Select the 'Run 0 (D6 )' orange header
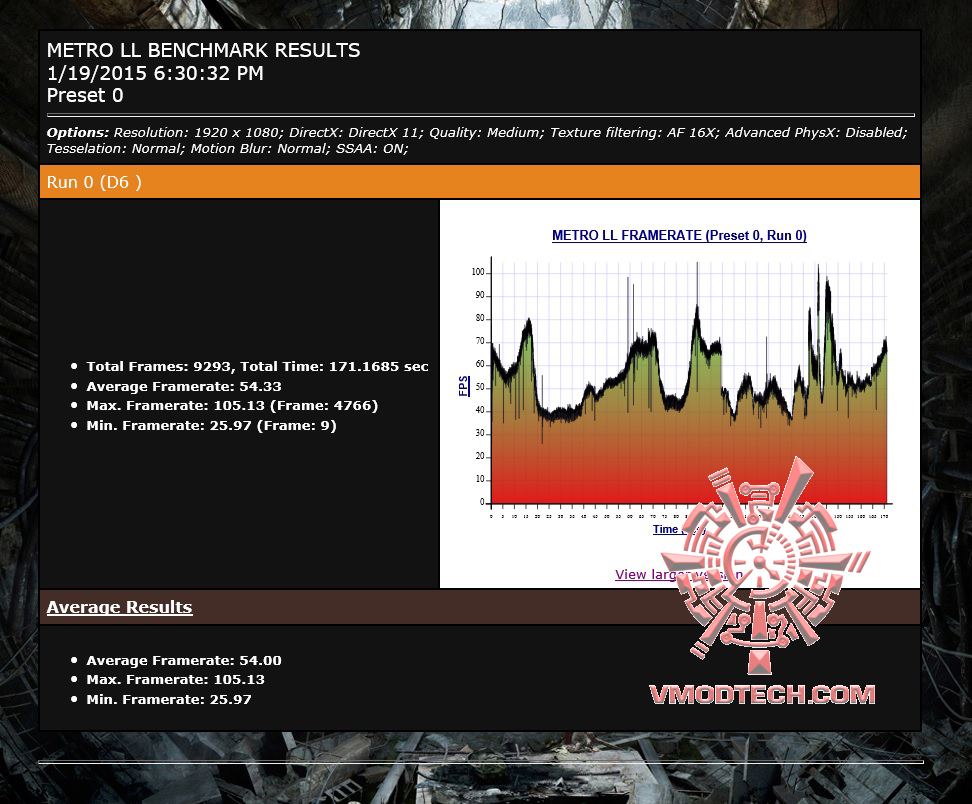This screenshot has width=972, height=804. tap(480, 182)
